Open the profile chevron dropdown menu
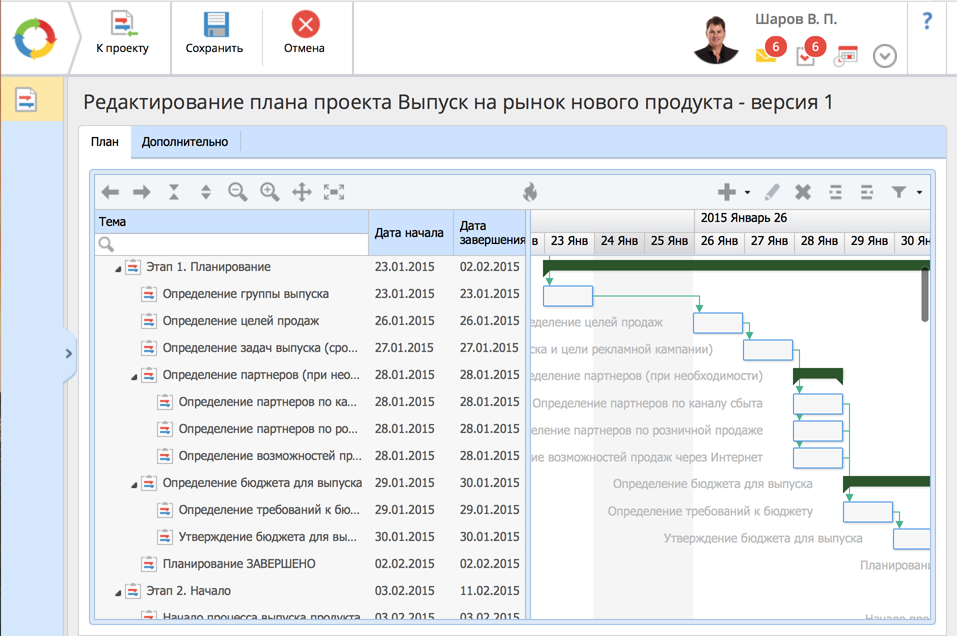Viewport: 957px width, 636px height. click(x=884, y=57)
